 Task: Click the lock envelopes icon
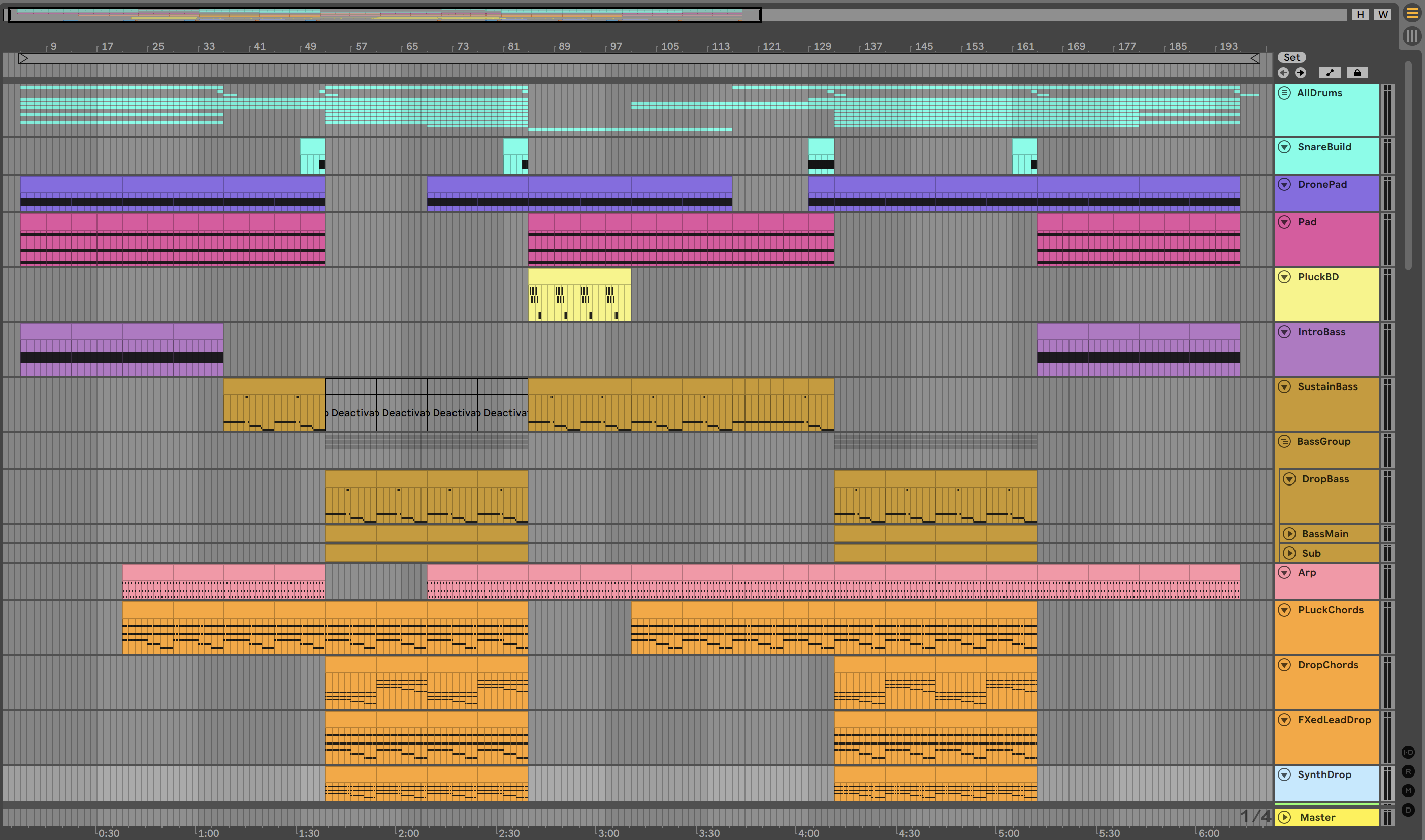click(x=1357, y=73)
